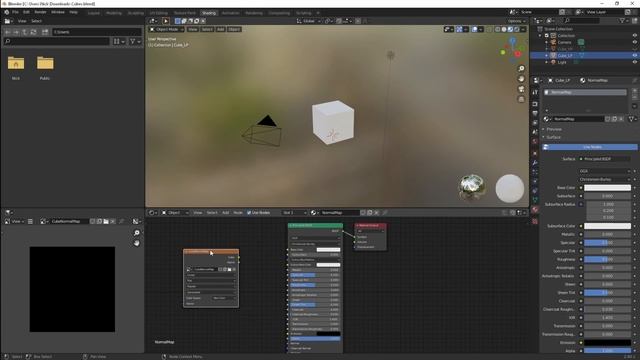Click the perspective/orthographic grid icon in viewport
The width and height of the screenshot is (640, 360).
click(x=521, y=99)
